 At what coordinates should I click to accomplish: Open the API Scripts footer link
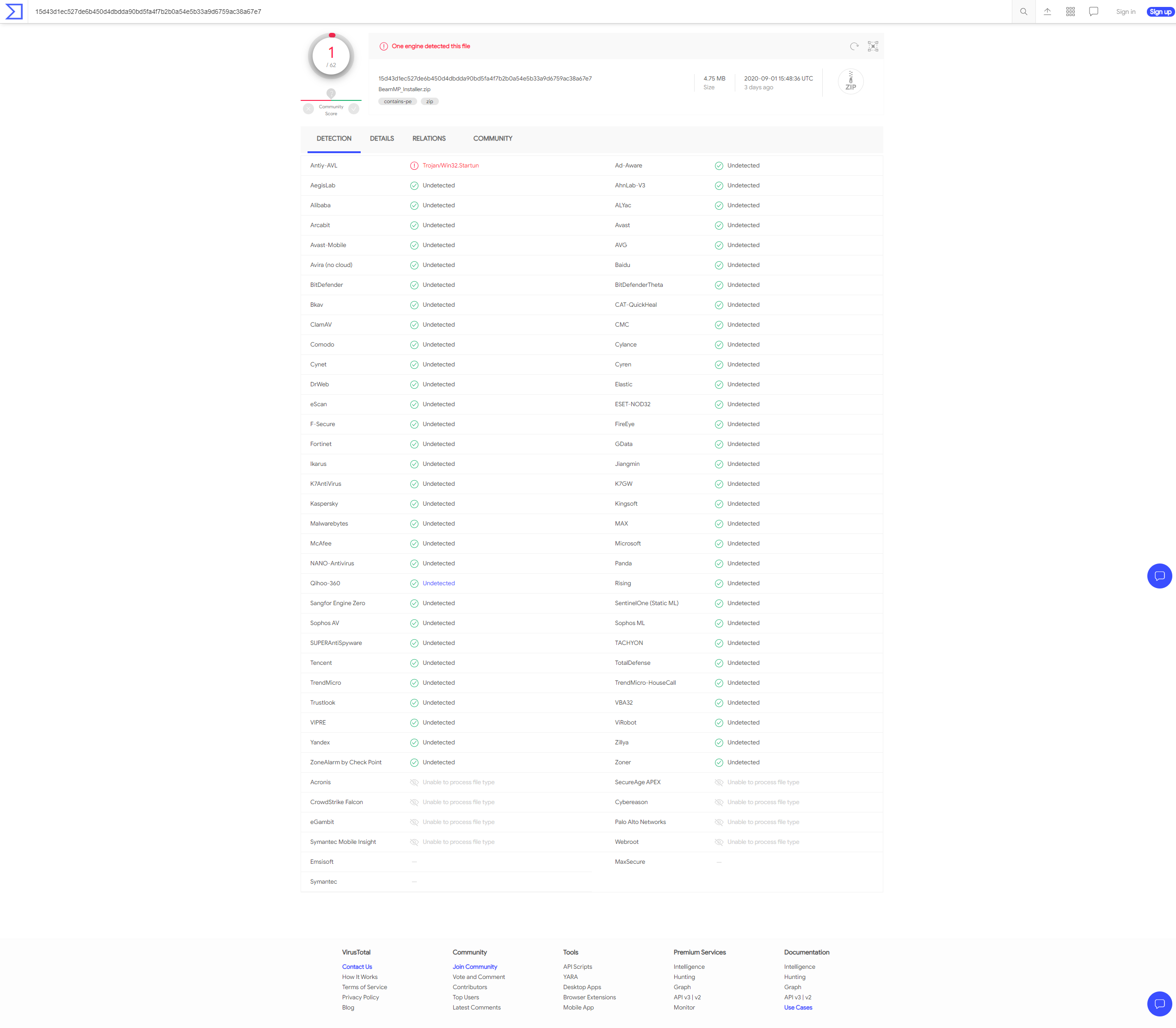(578, 967)
